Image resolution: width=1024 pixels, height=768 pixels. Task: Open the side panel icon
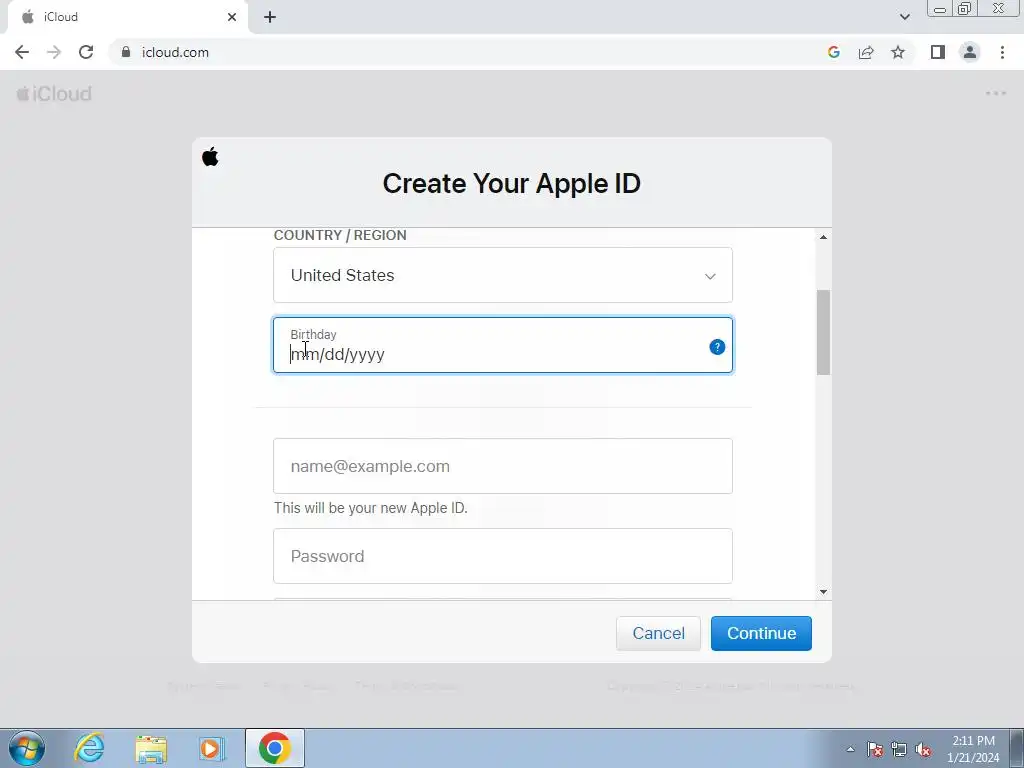coord(938,52)
